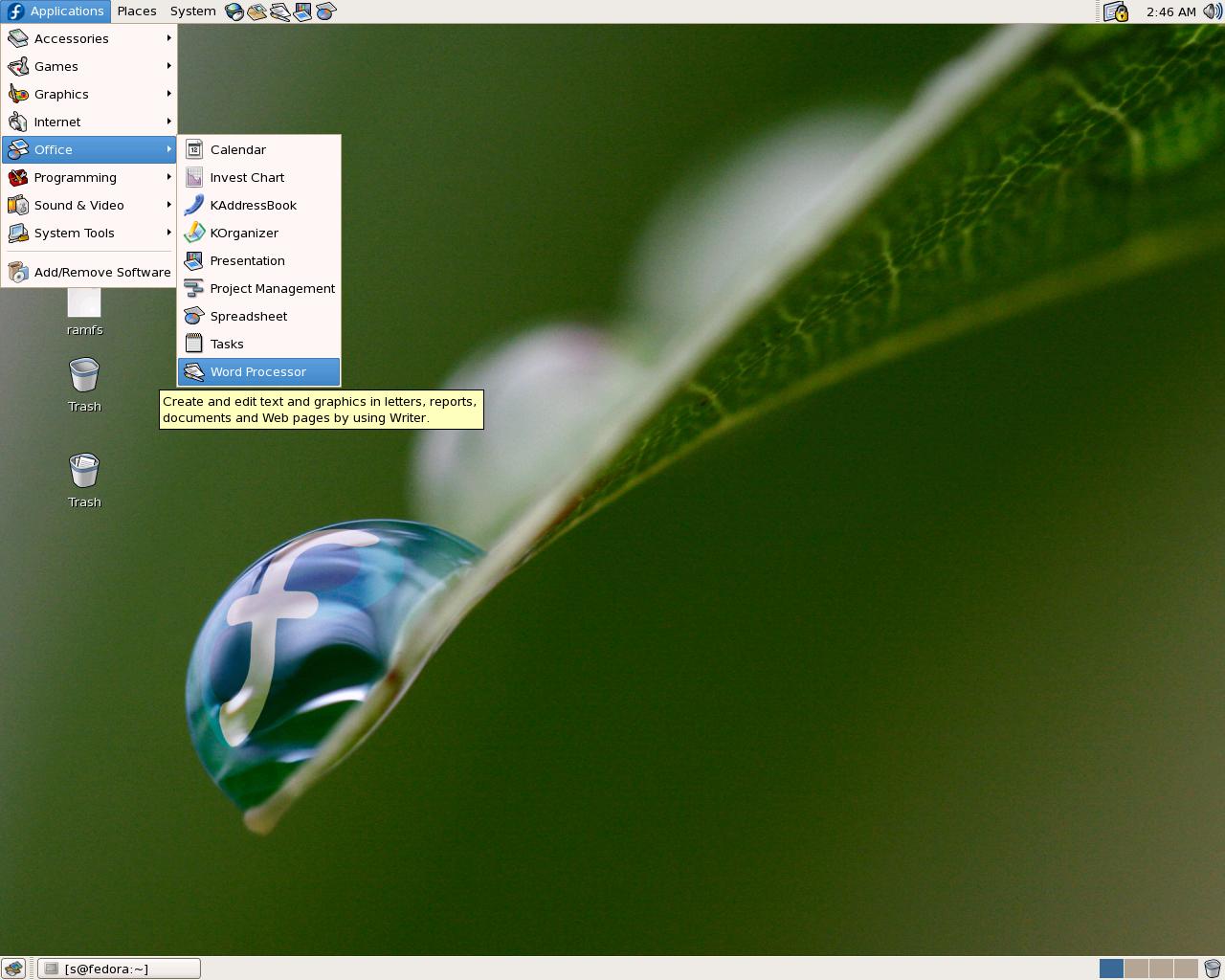This screenshot has height=980, width=1225.
Task: Click Add/Remove Software in Applications menu
Action: [89, 272]
